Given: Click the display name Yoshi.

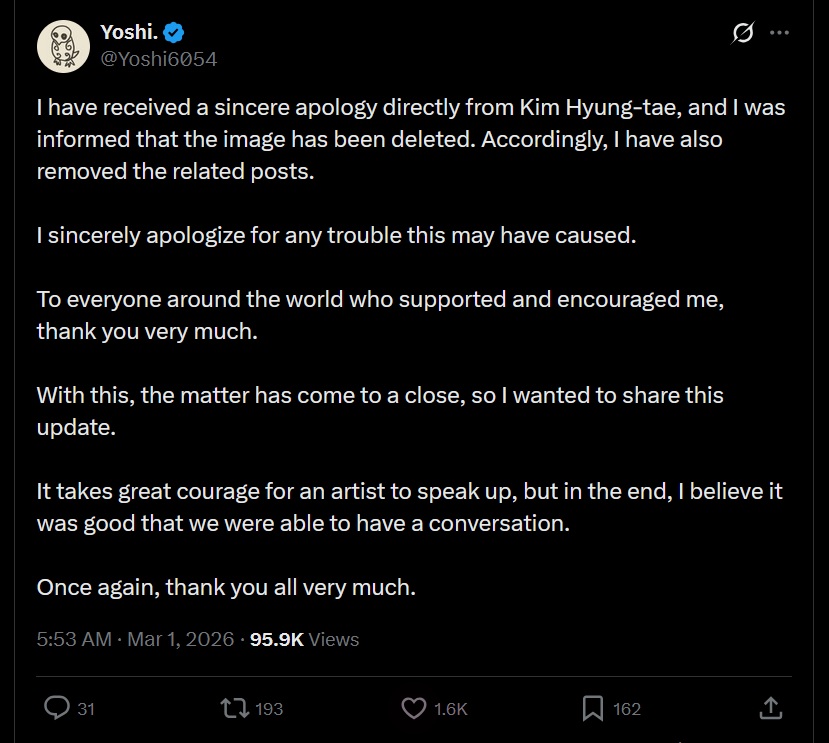Looking at the screenshot, I should pos(129,32).
